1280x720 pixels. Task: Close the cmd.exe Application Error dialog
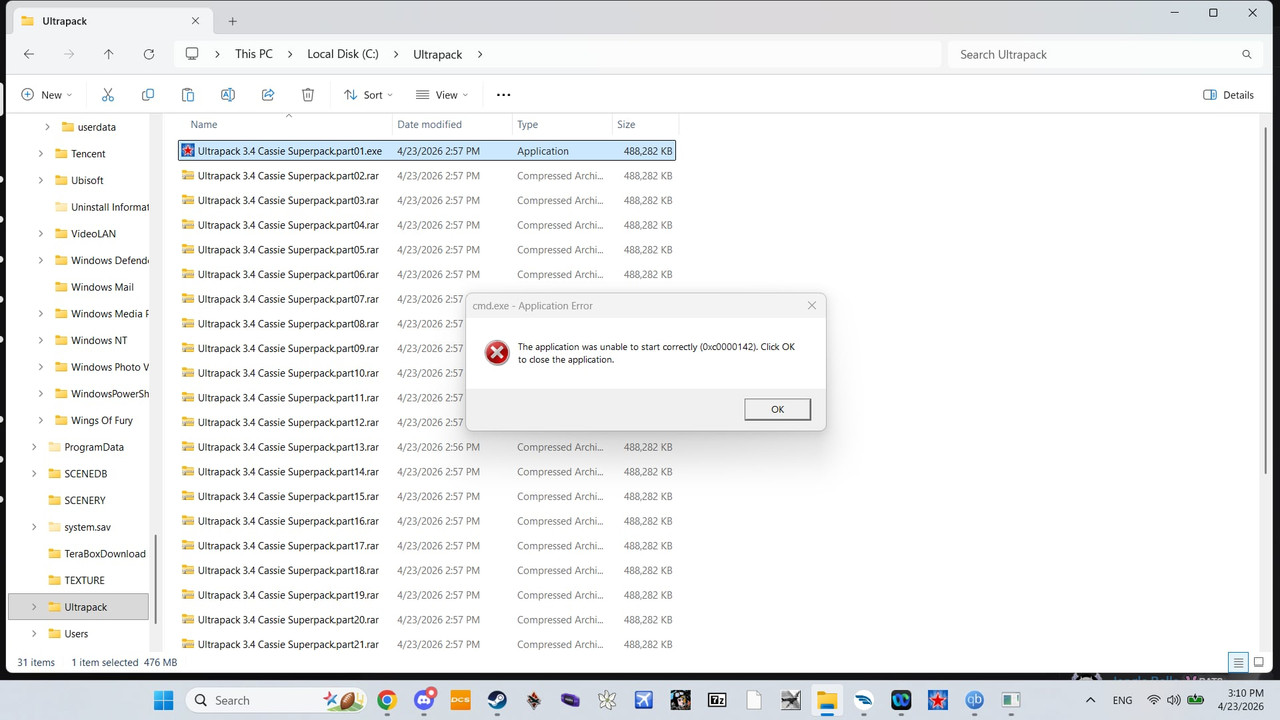point(811,305)
